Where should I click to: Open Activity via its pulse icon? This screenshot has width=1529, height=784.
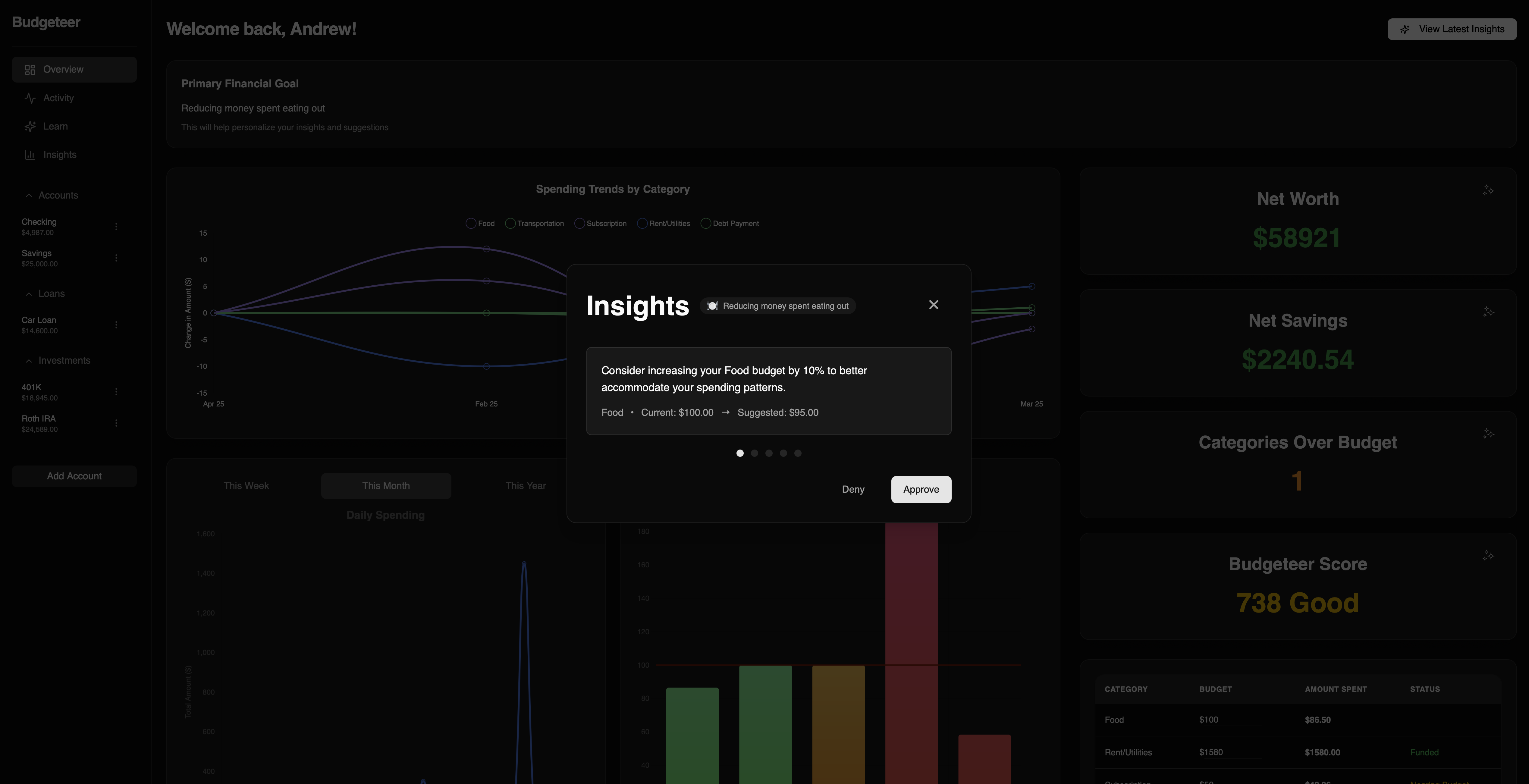point(30,98)
